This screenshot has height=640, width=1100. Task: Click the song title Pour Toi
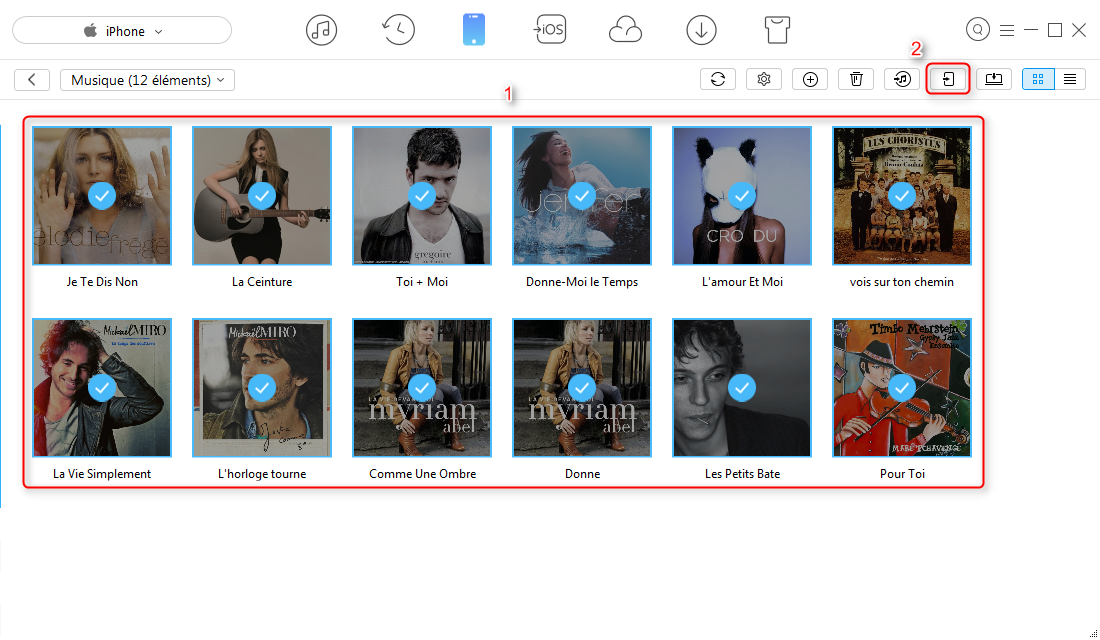tap(902, 474)
